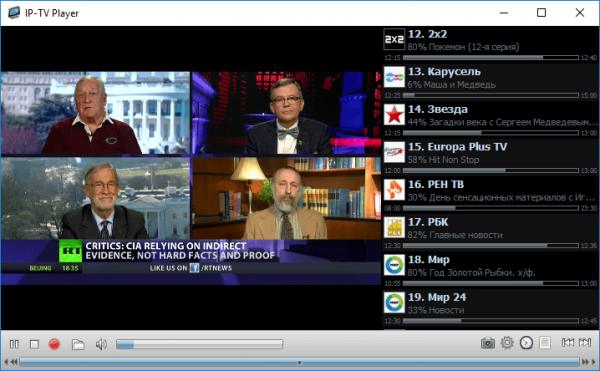The width and height of the screenshot is (600, 371).
Task: Stop the stream with the stop button
Action: [34, 344]
